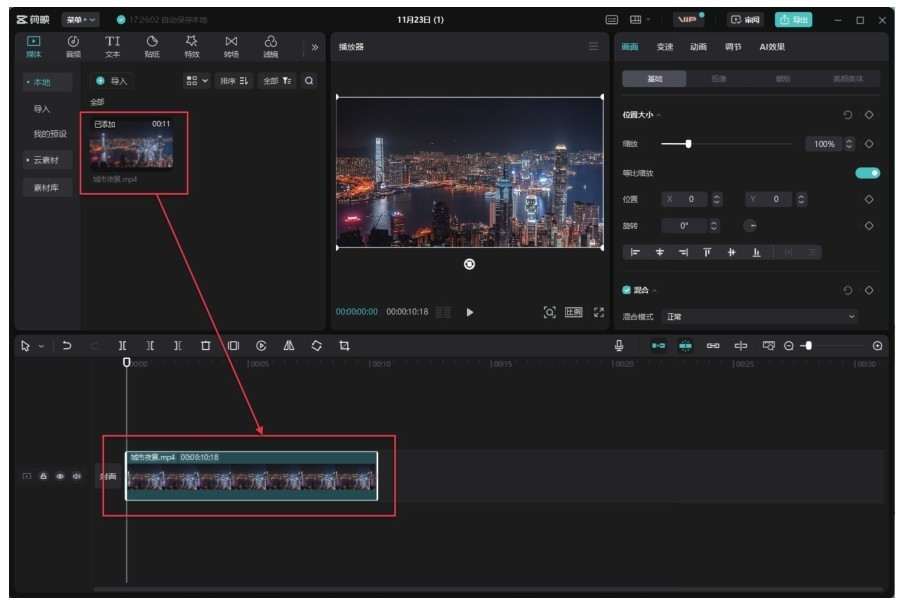The height and width of the screenshot is (606, 899).
Task: Add keyframe for the 缩放 scale row
Action: pyautogui.click(x=869, y=144)
